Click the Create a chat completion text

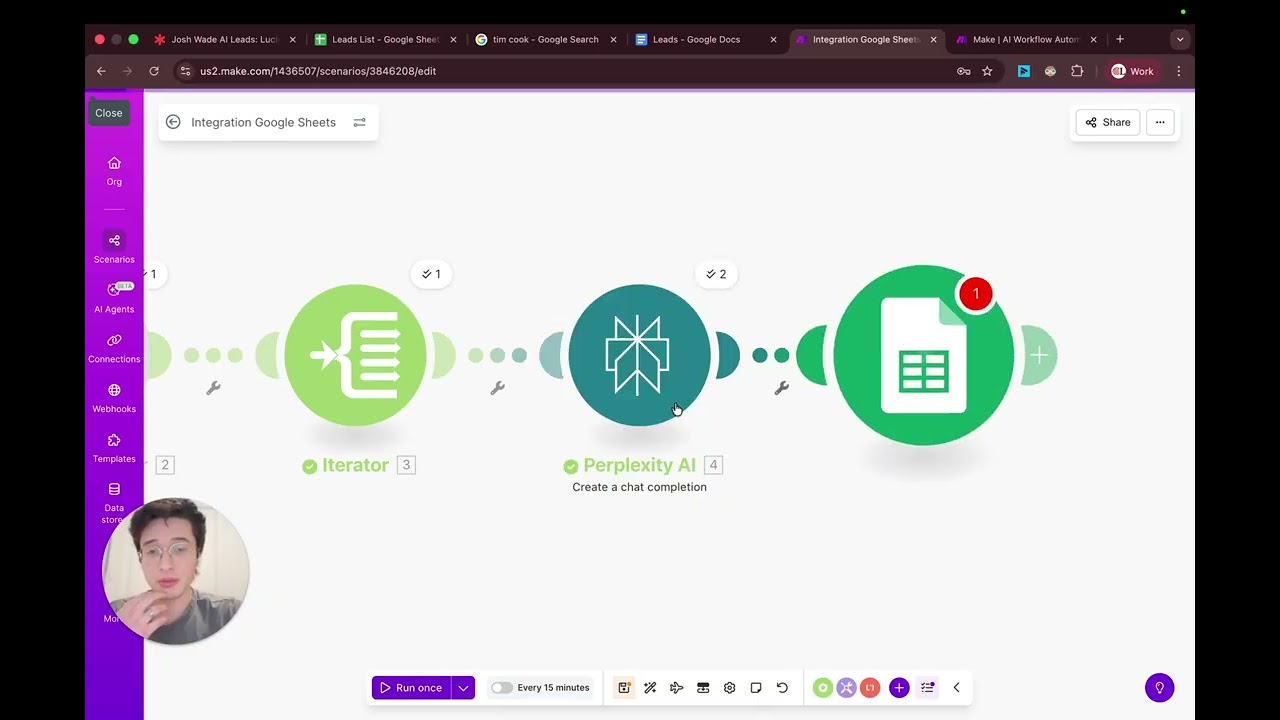coord(639,487)
